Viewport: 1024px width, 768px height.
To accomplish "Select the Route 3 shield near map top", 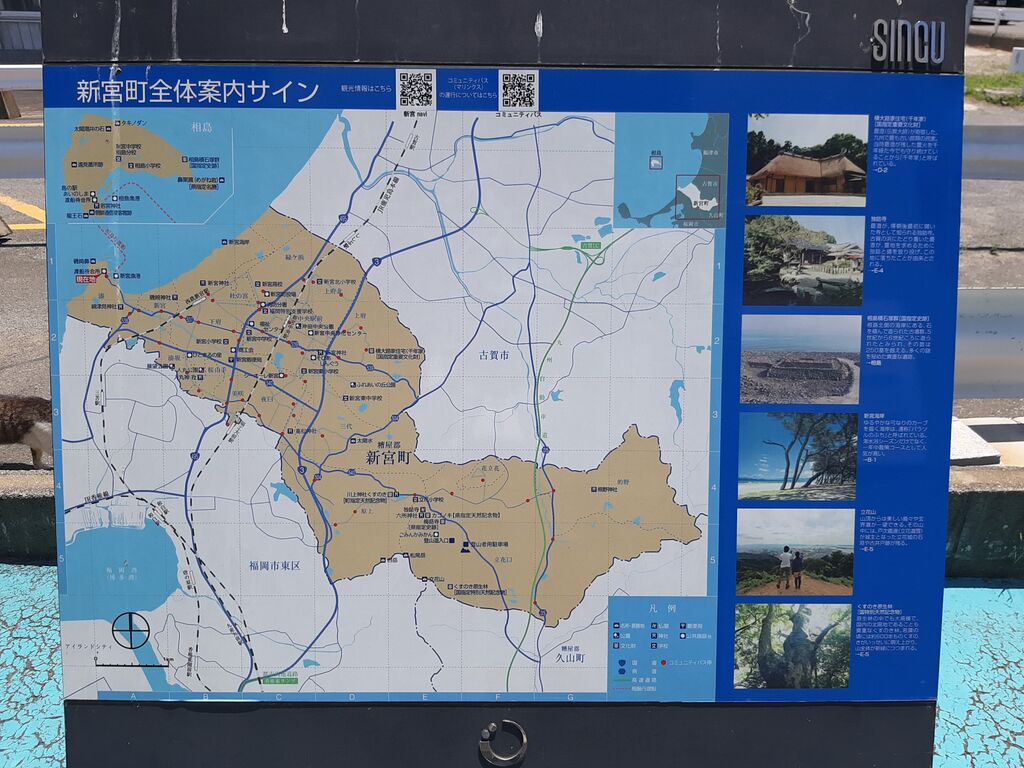I will [x=377, y=262].
